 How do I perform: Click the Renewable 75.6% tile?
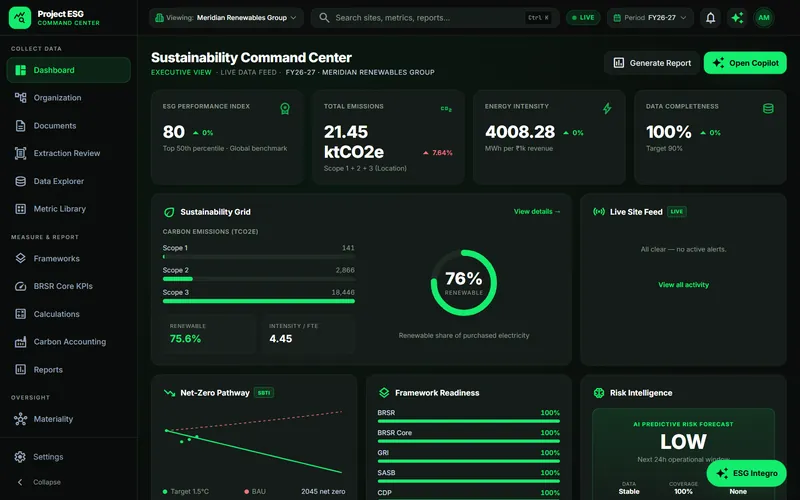(209, 334)
